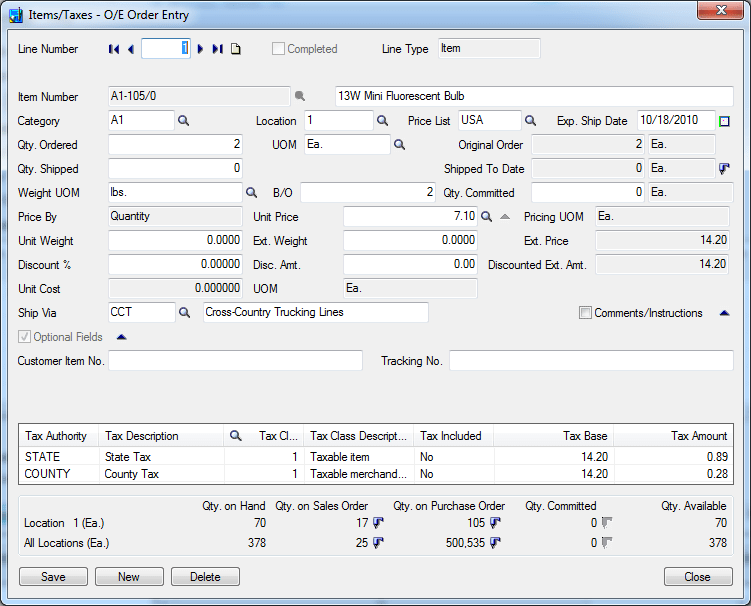The image size is (751, 606).
Task: Click the Tax Authority column header
Action: [x=59, y=436]
